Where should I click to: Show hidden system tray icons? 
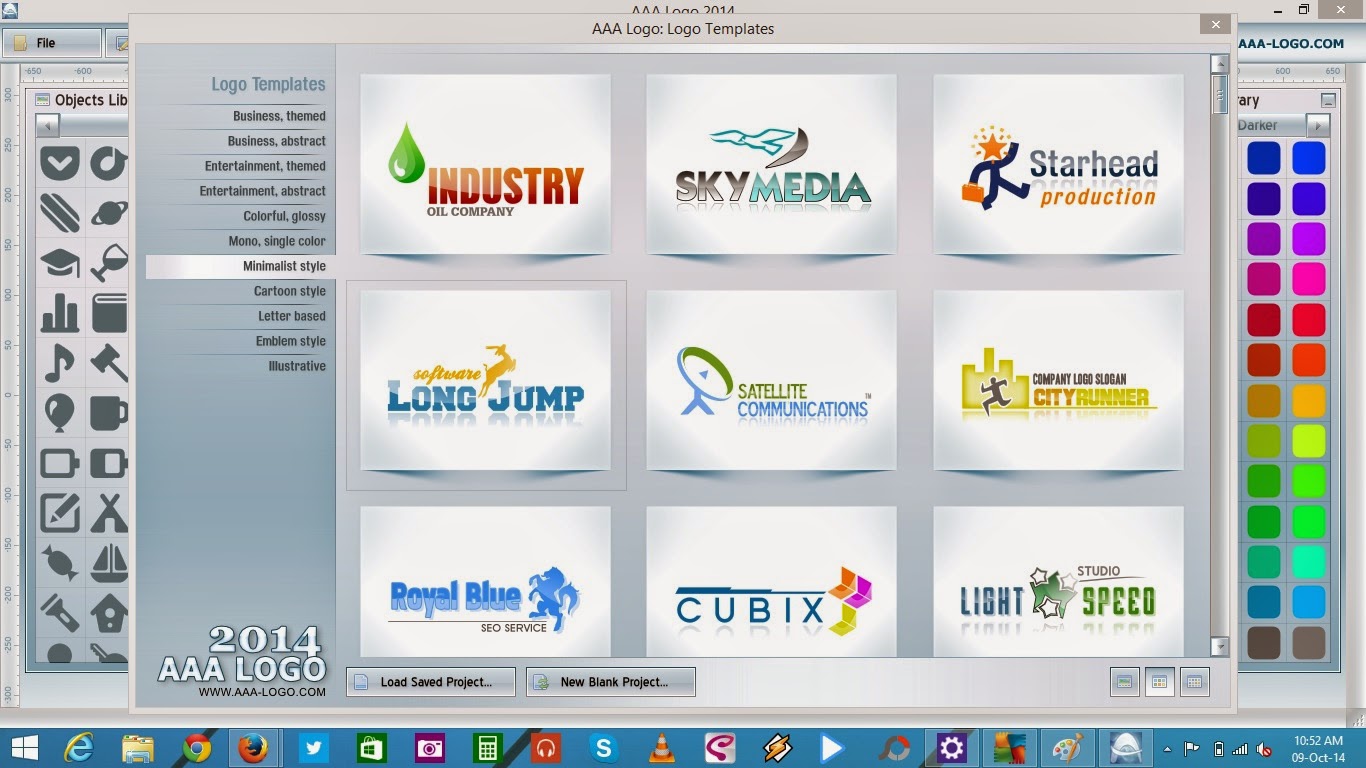tap(1167, 748)
